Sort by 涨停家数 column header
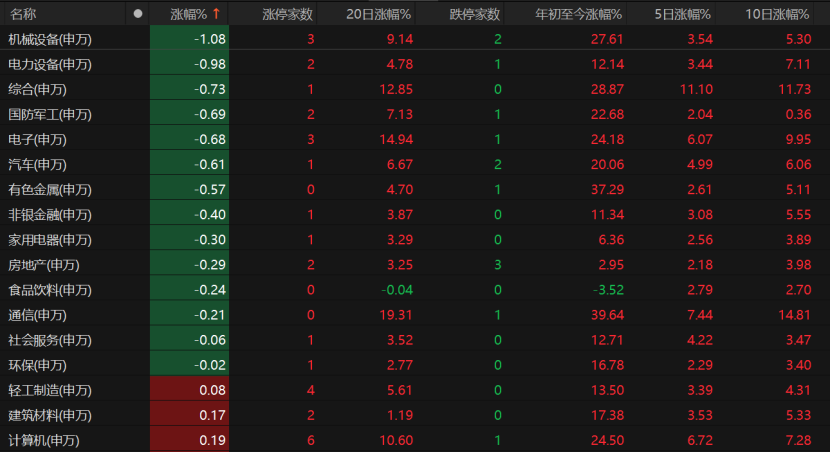 (287, 14)
